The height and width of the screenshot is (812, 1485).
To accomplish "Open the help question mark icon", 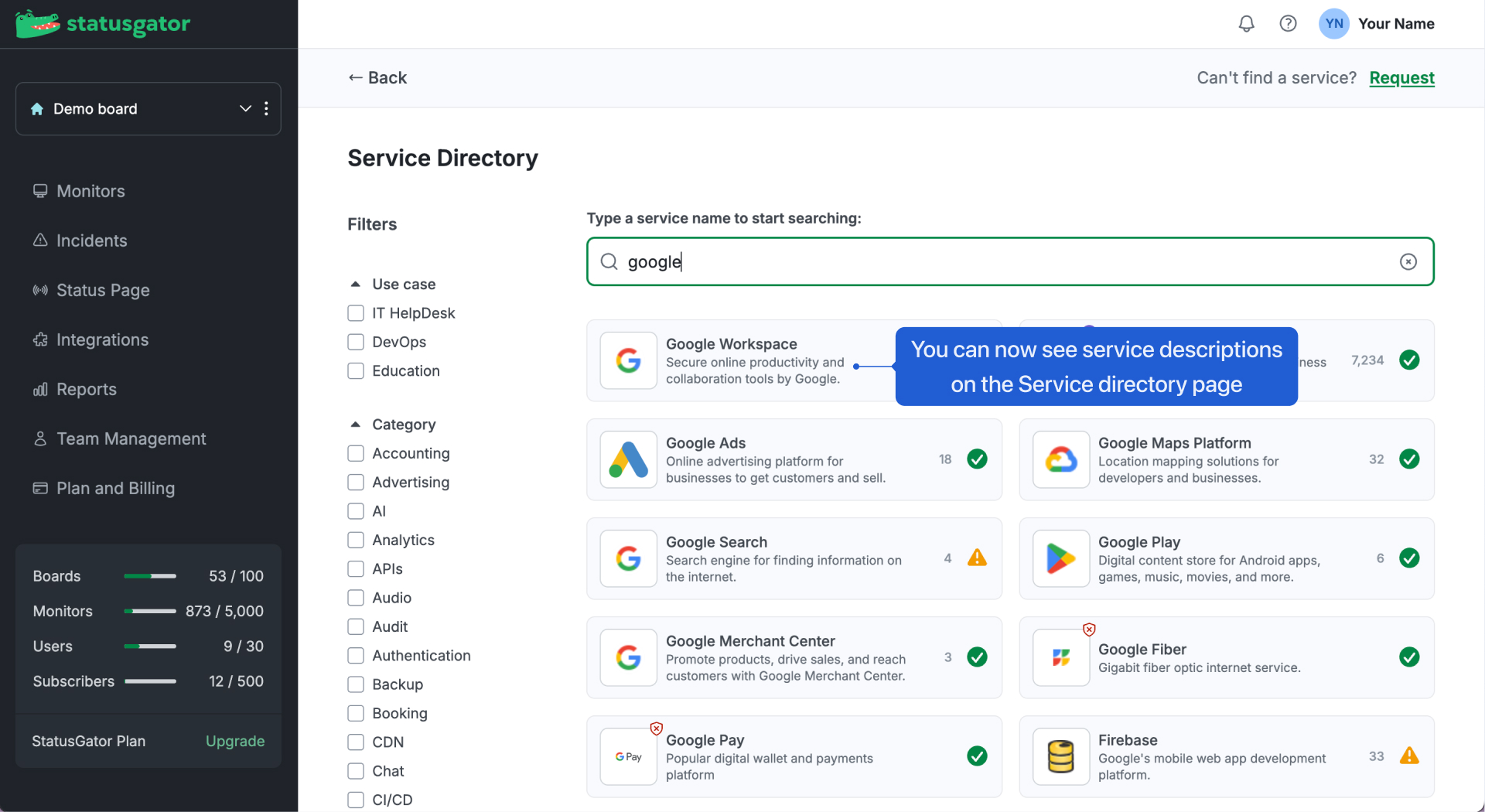I will [1288, 24].
